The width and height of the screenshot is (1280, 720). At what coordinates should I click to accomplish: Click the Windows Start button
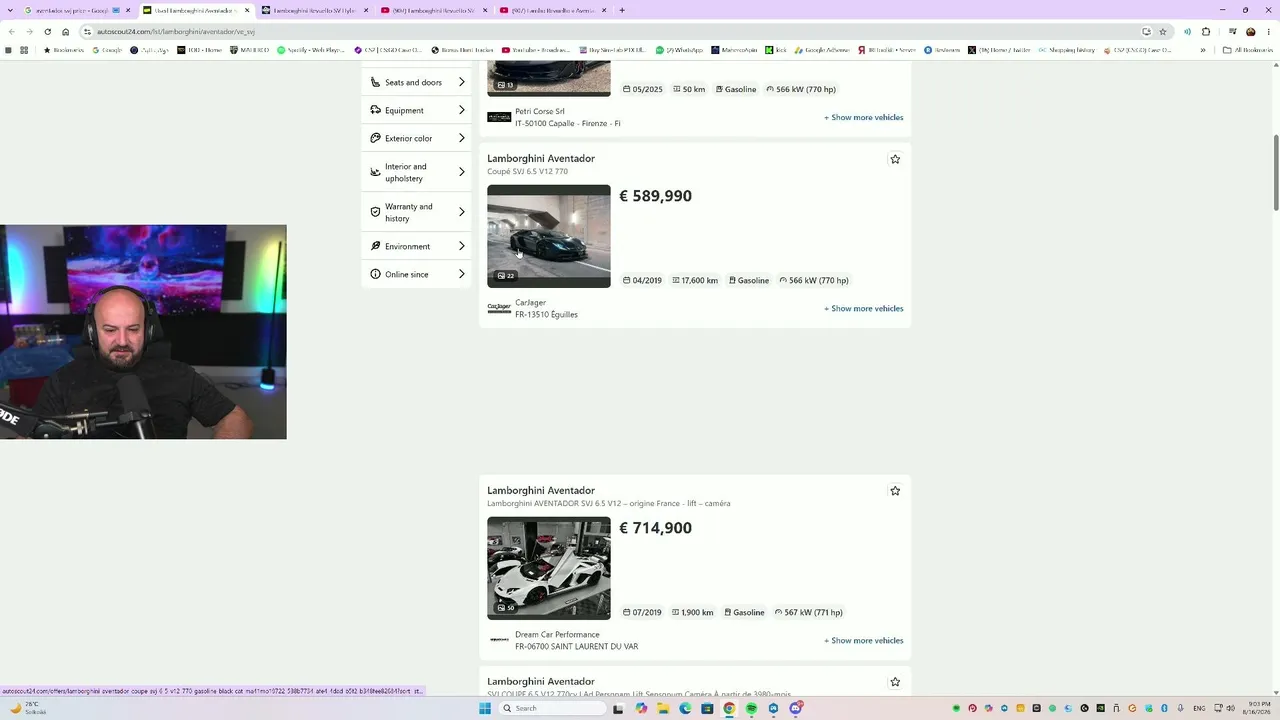485,708
